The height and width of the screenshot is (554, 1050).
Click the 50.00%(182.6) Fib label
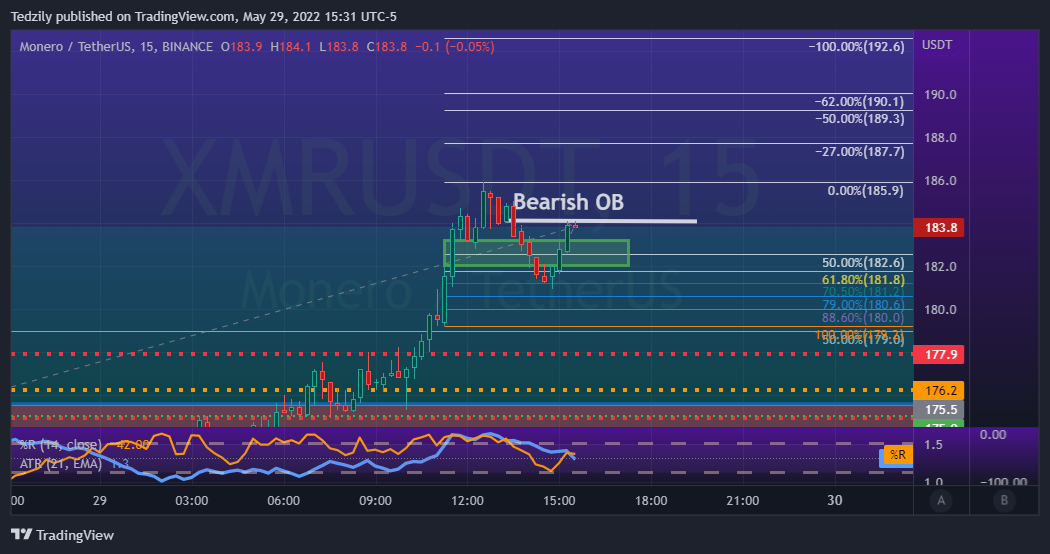click(x=863, y=263)
